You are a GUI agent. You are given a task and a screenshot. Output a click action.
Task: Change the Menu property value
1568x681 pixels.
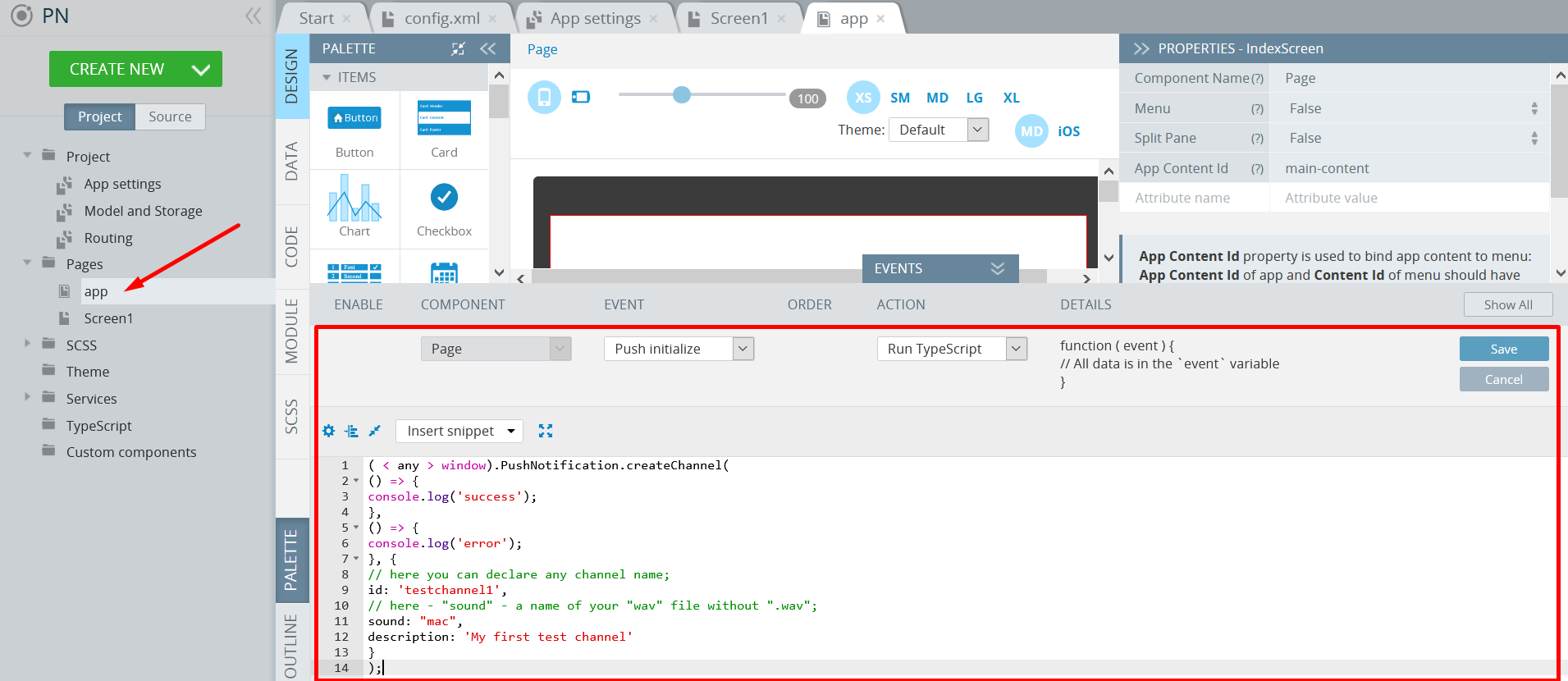(x=1409, y=108)
